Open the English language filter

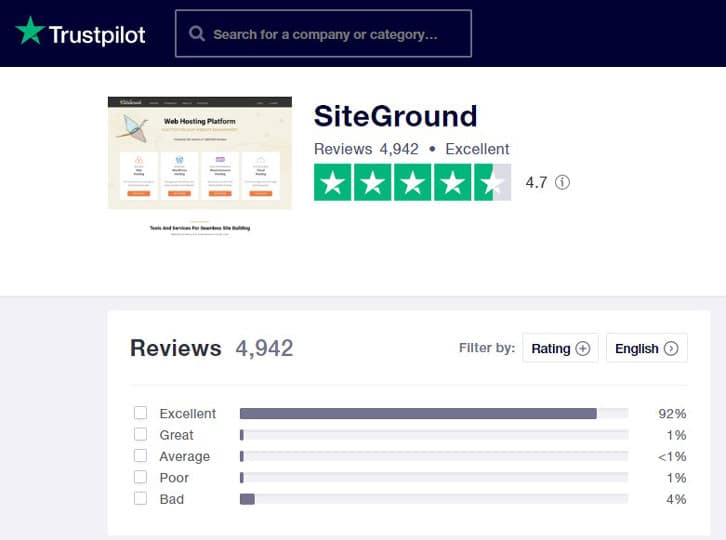coord(646,348)
